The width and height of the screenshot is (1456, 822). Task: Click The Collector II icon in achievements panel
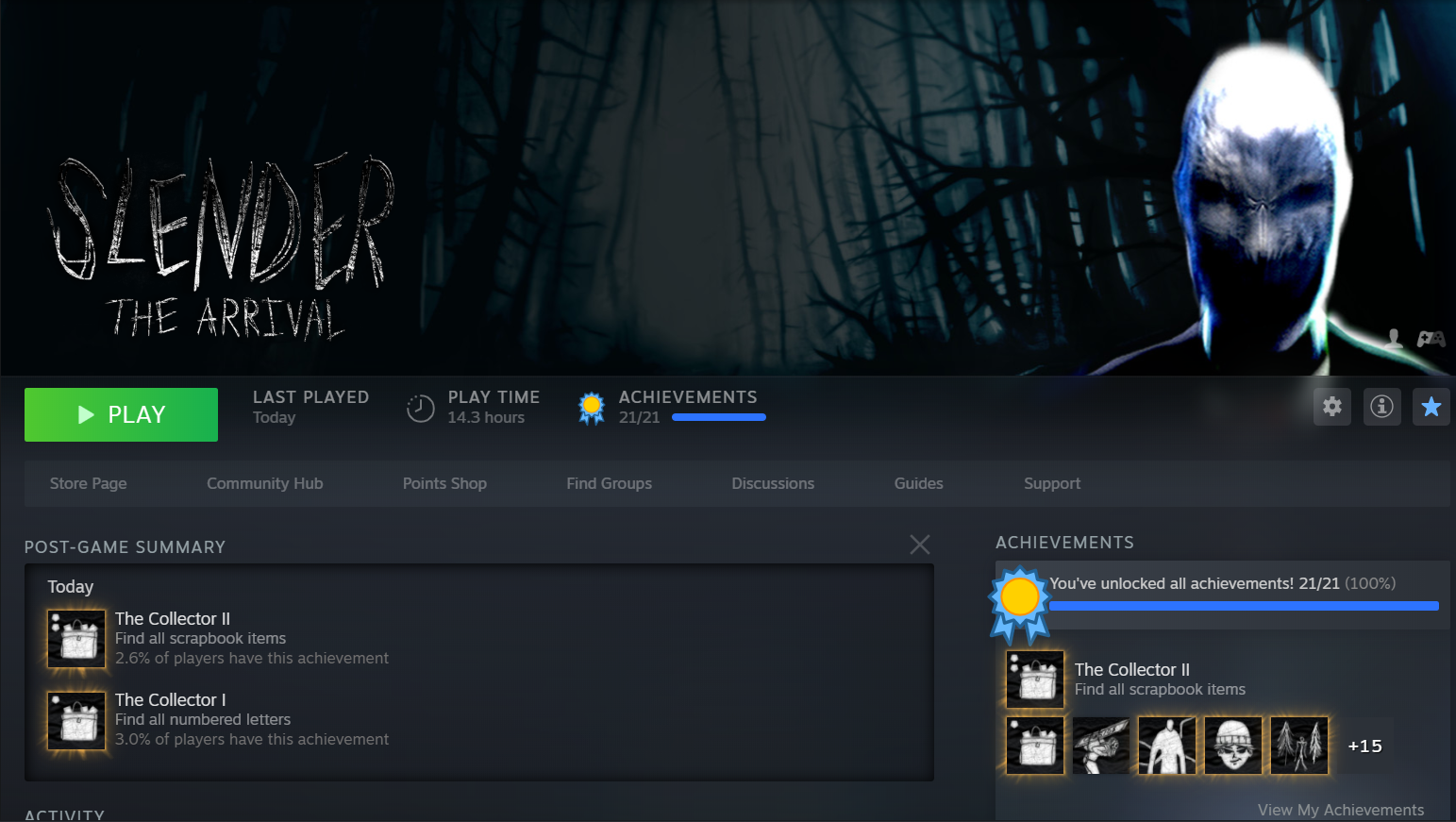[x=1035, y=679]
